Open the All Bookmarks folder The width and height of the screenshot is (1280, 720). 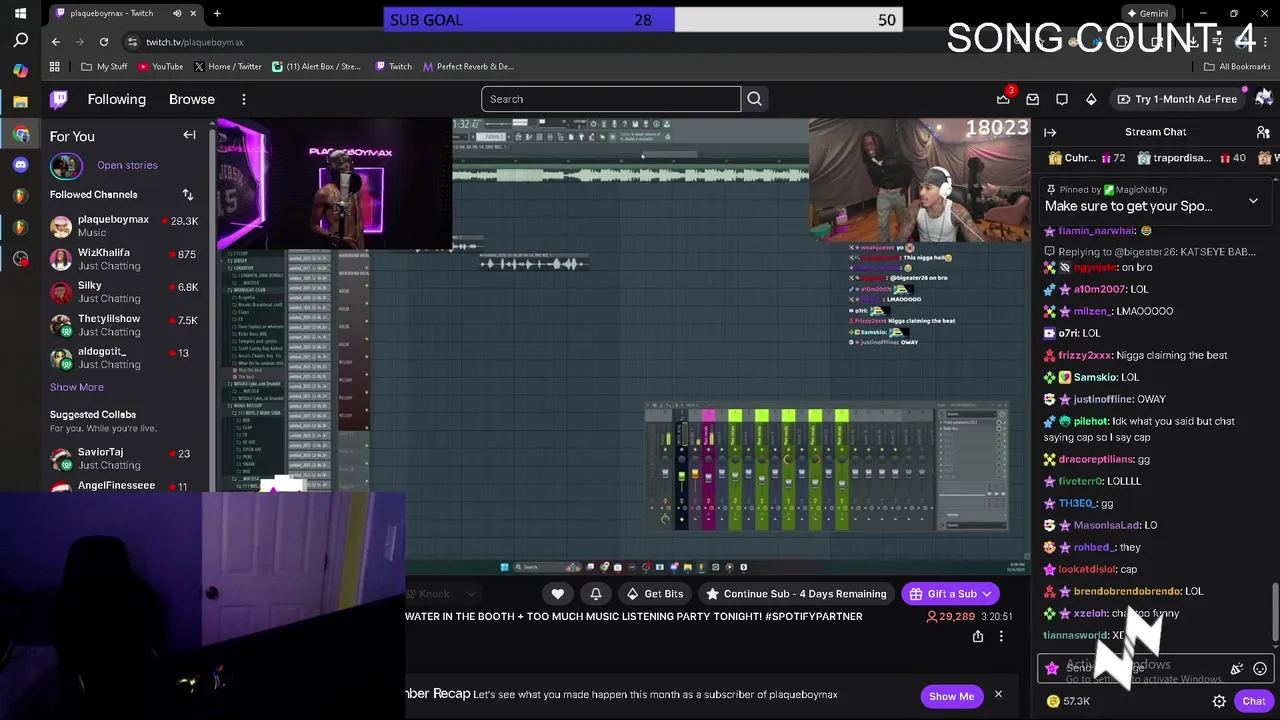point(1237,67)
